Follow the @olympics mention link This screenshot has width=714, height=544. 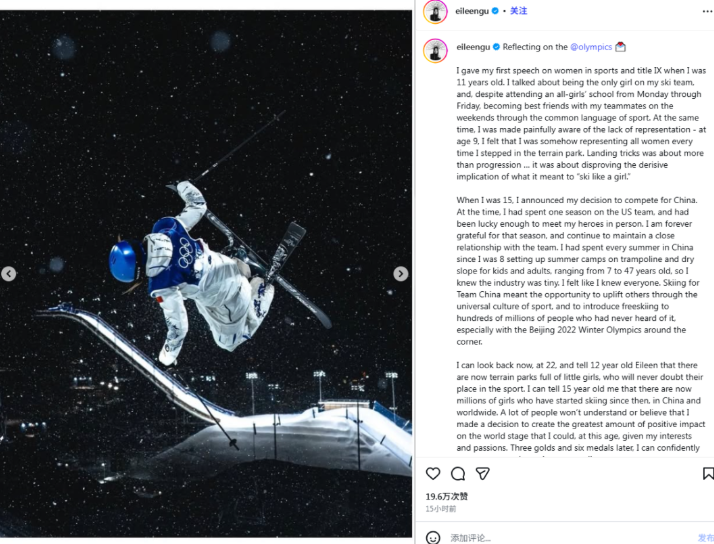(590, 46)
